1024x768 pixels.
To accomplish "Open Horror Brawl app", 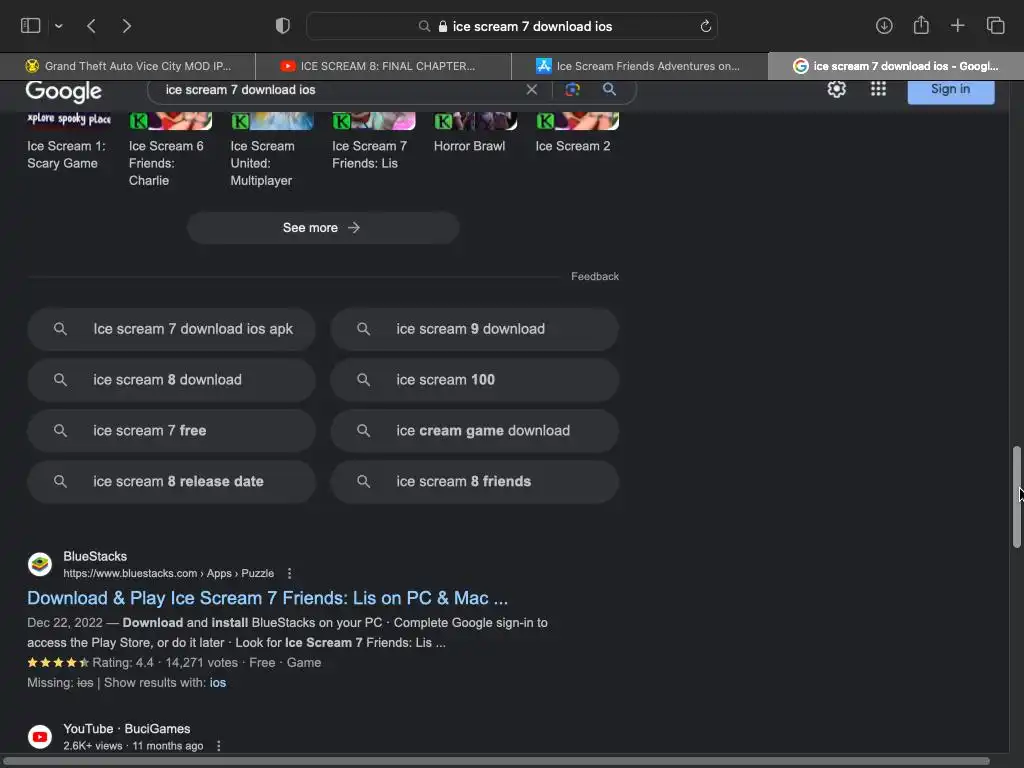I will (x=475, y=135).
